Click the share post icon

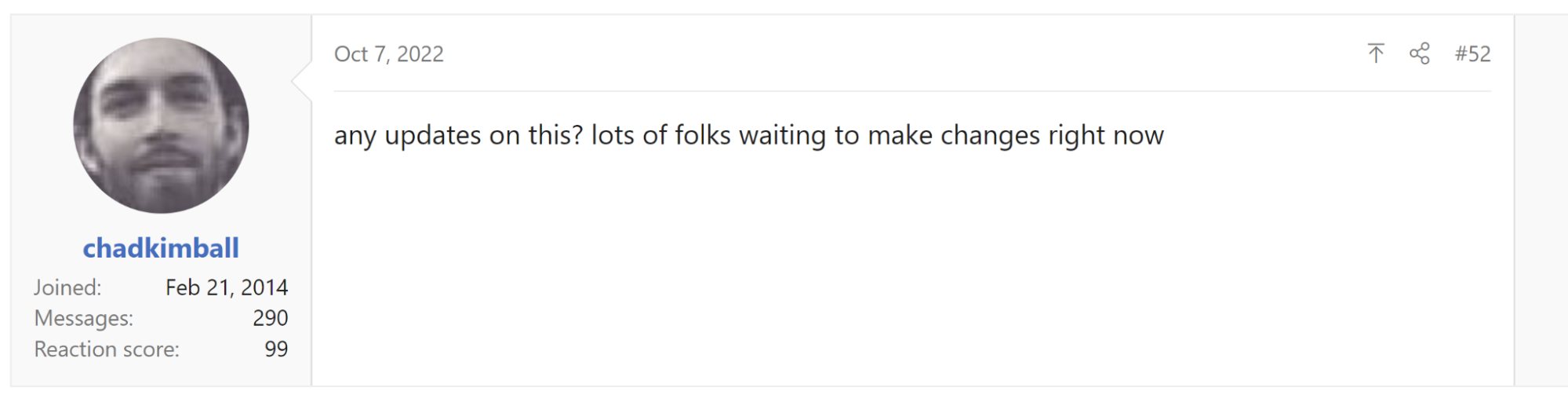coord(1419,53)
